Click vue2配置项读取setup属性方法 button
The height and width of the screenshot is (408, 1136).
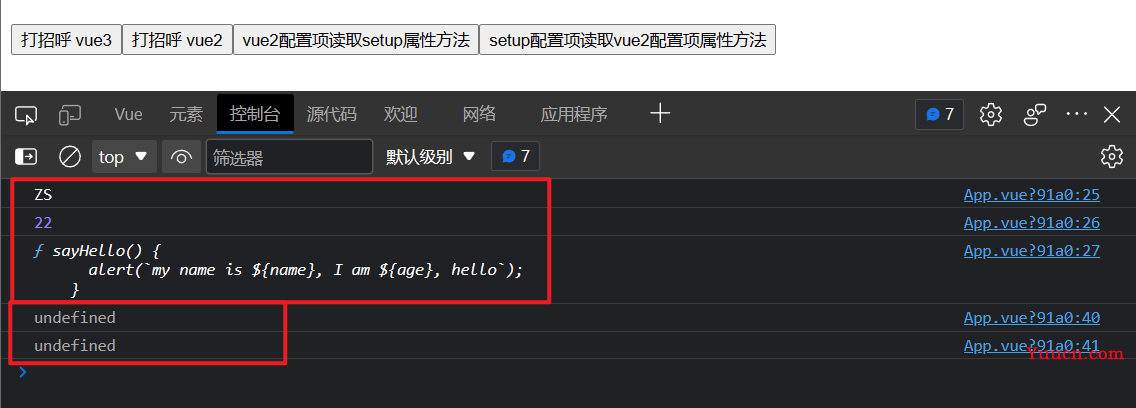[356, 40]
